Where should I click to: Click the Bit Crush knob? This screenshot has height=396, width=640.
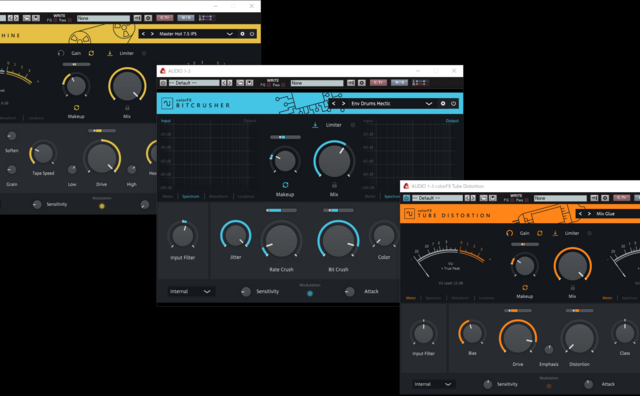tap(338, 240)
